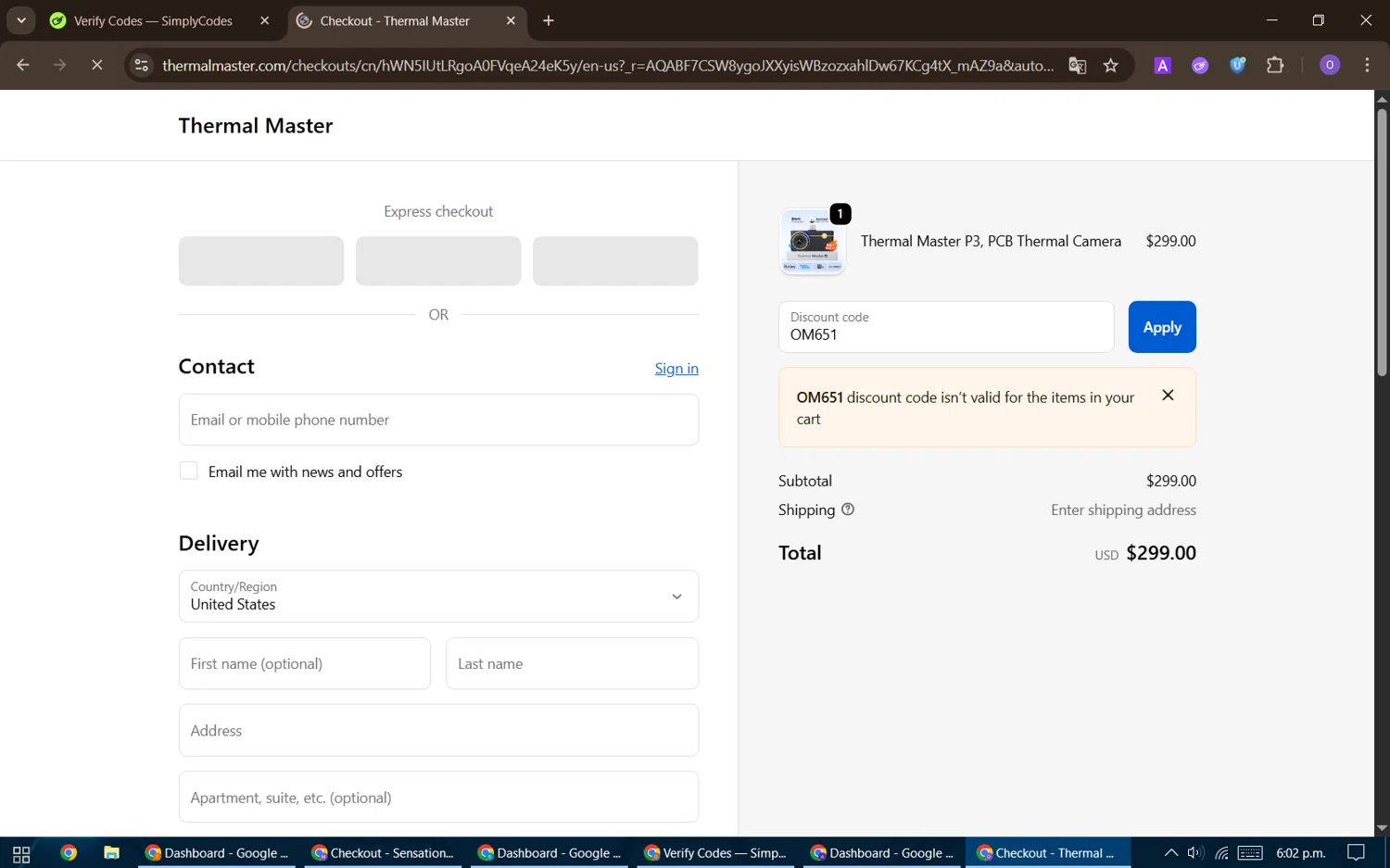Screen dimensions: 1390x868
Task: Close the Checkout - Thermal Master tab
Action: coord(511,20)
